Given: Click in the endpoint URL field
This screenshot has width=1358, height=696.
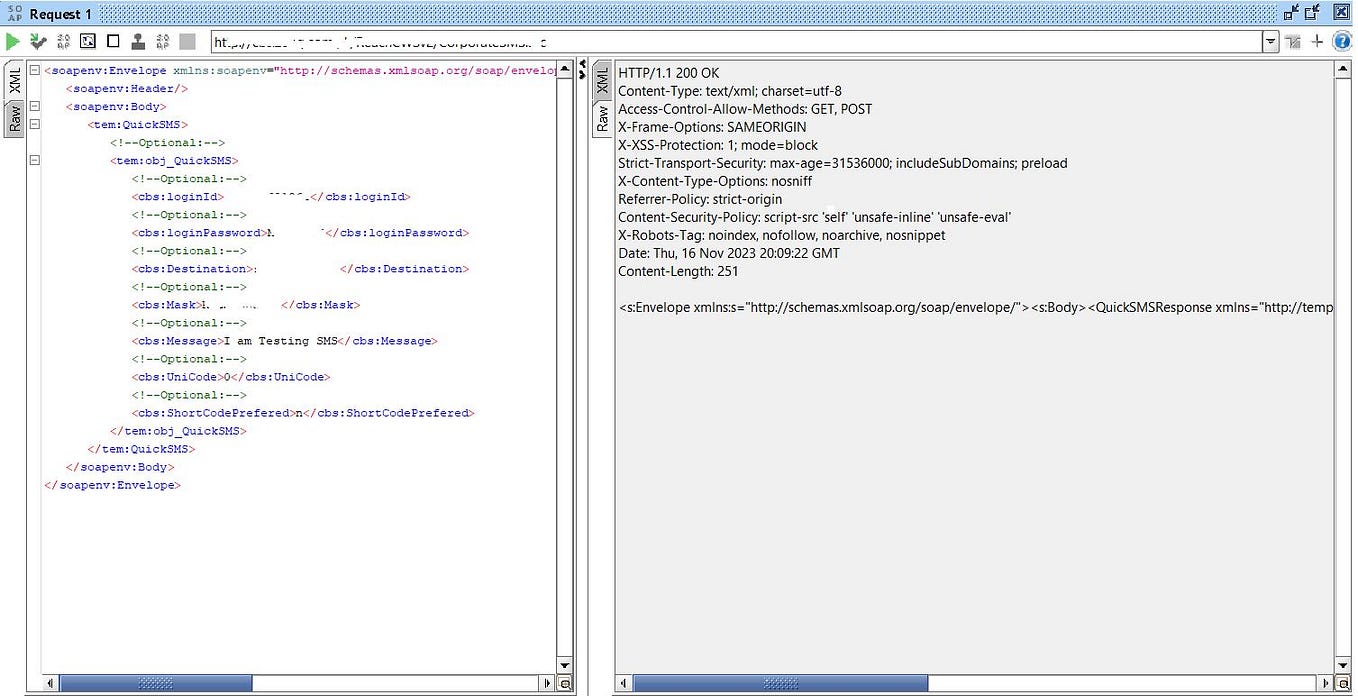Looking at the screenshot, I should click(737, 42).
